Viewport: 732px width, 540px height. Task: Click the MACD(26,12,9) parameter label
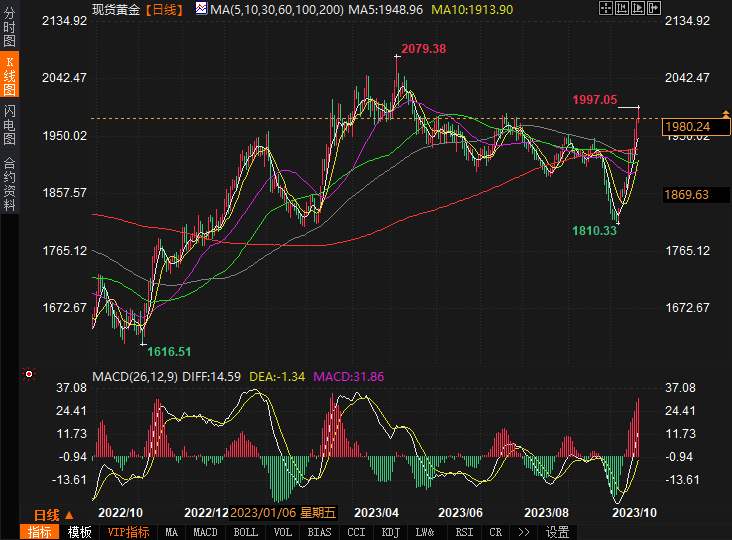point(134,376)
